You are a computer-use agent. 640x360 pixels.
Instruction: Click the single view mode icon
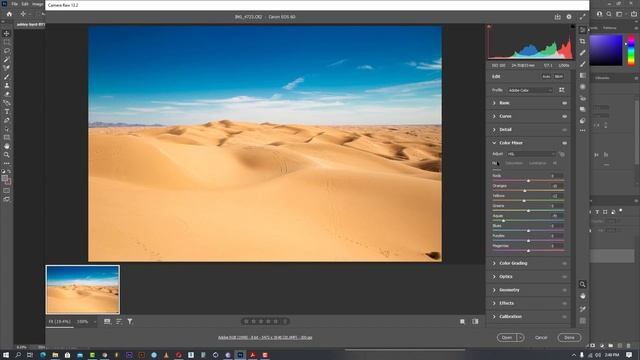pos(462,322)
